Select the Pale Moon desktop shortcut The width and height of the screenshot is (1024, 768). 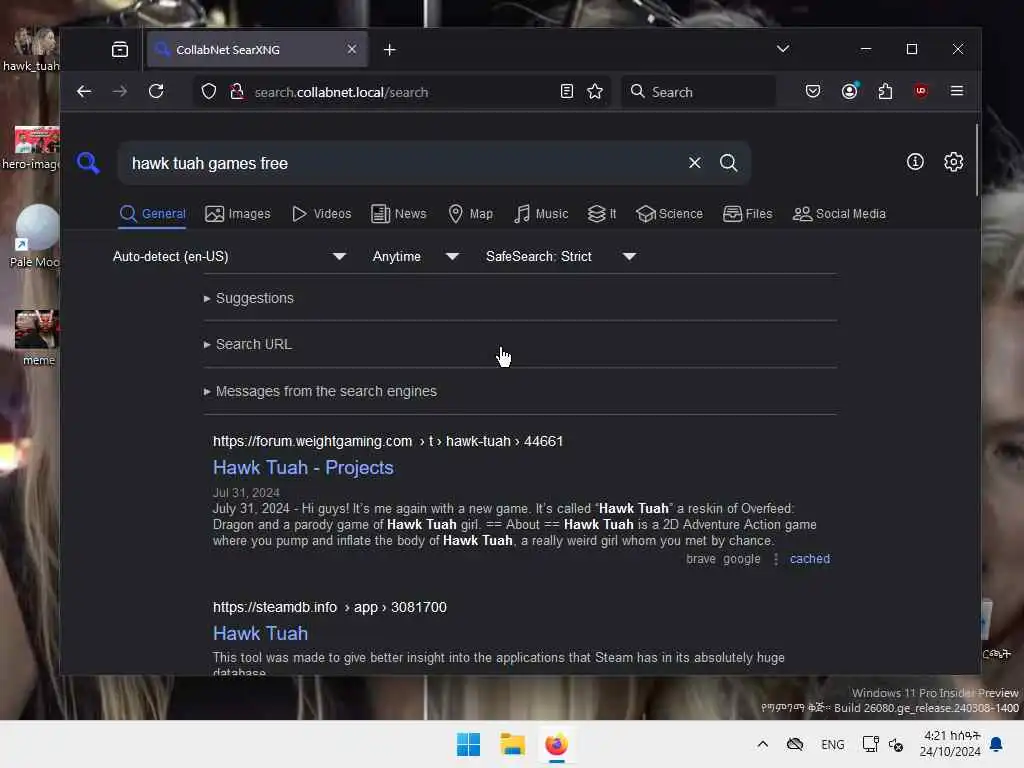pos(34,236)
